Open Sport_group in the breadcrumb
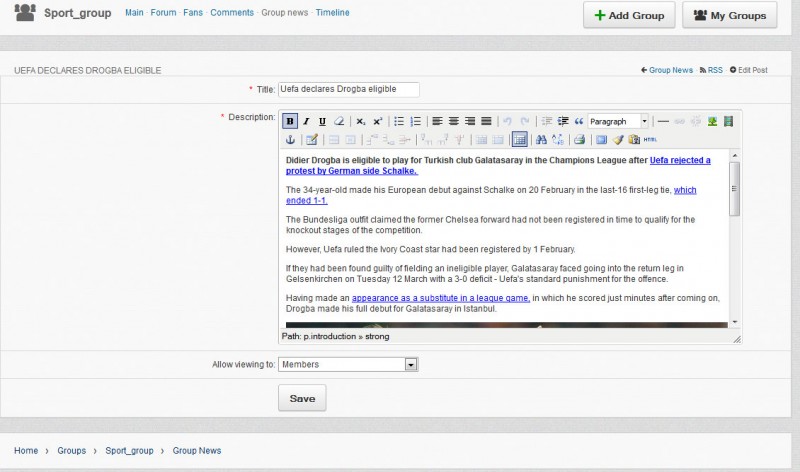800x472 pixels. 129,451
